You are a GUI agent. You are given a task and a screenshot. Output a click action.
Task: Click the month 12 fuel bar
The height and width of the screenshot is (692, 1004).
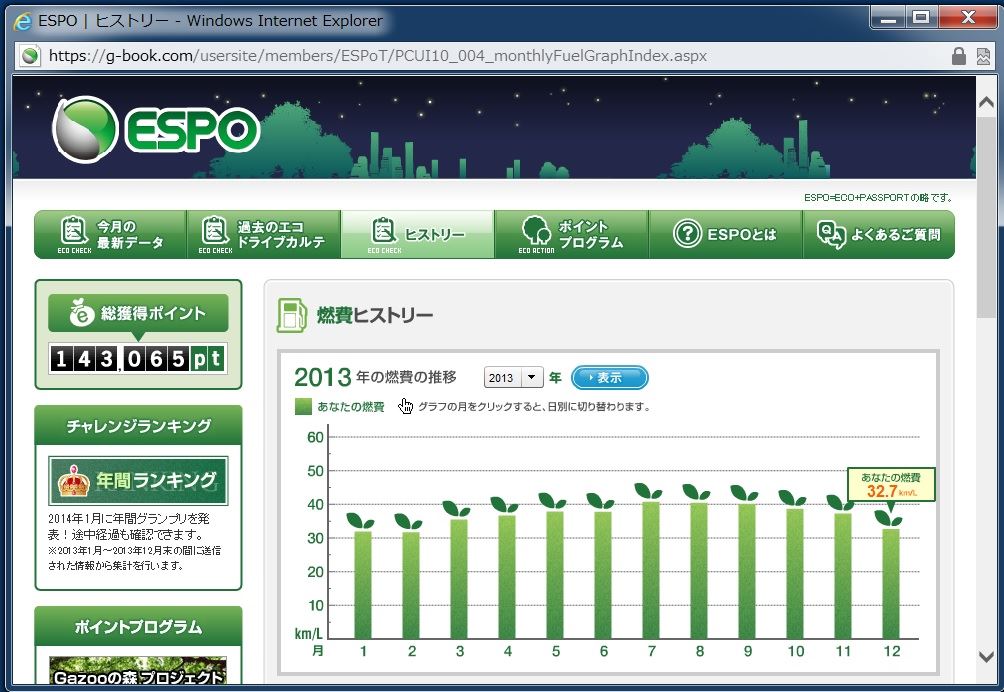tap(891, 583)
